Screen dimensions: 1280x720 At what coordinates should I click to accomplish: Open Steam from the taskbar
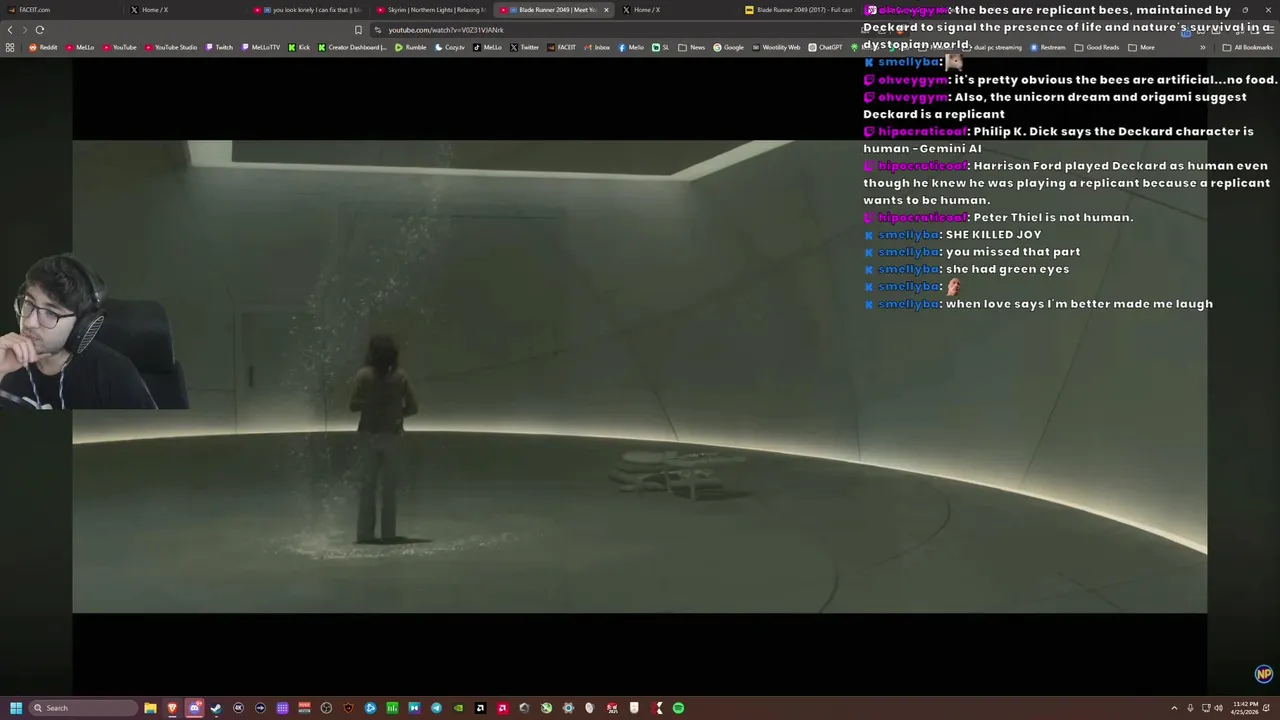216,708
